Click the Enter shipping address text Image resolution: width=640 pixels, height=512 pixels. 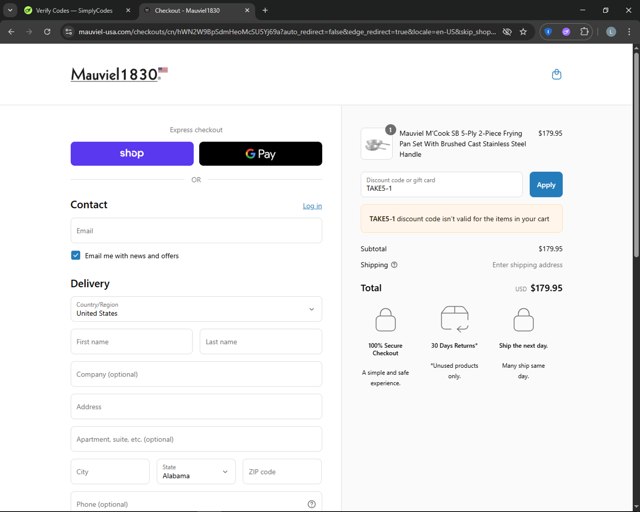tap(527, 265)
